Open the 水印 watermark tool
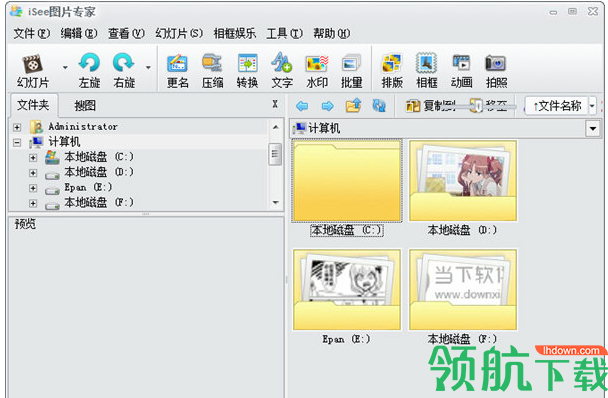The height and width of the screenshot is (398, 608). click(x=317, y=71)
